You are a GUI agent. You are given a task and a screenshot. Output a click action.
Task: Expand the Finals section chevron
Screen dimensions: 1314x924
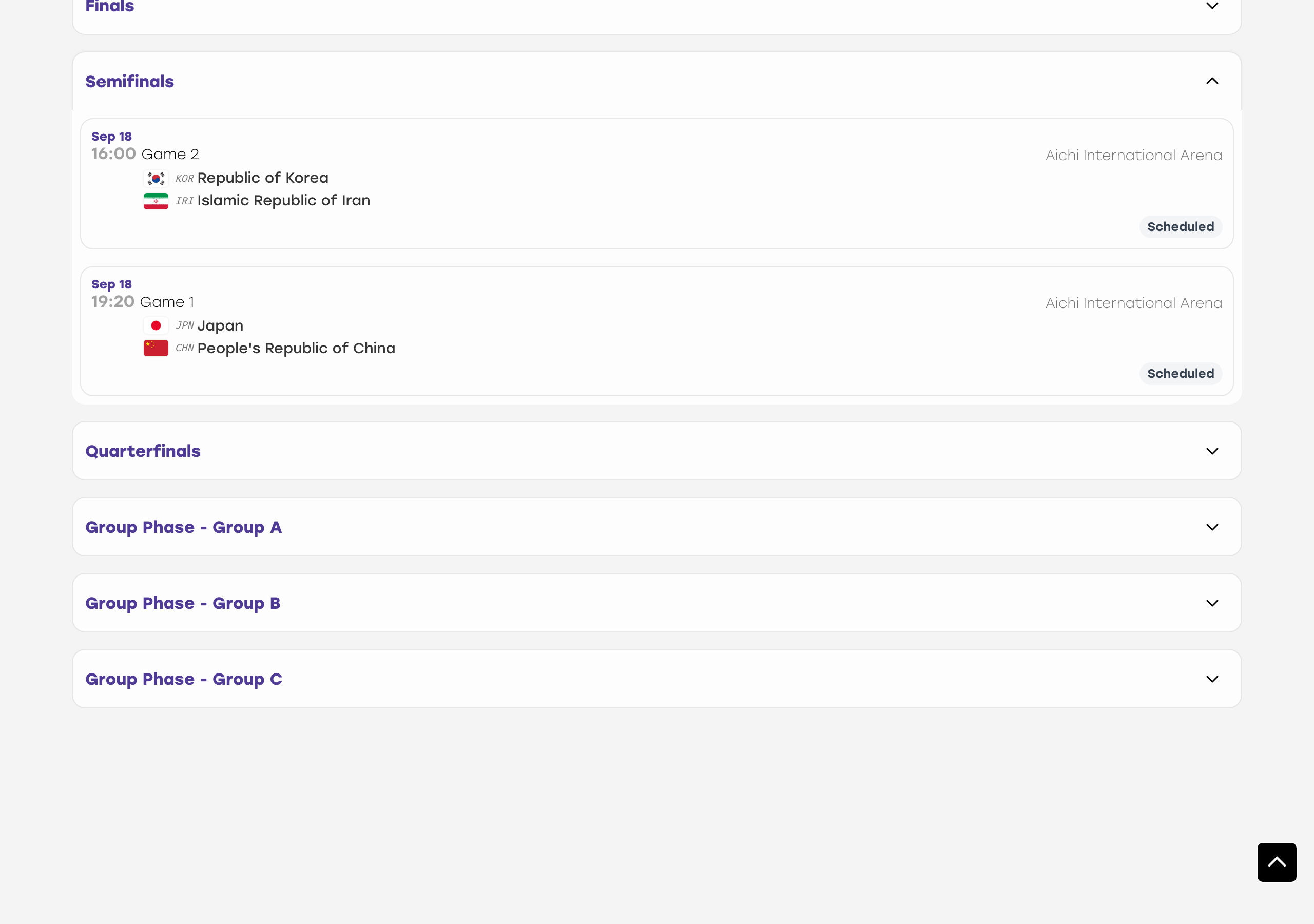pyautogui.click(x=1212, y=6)
